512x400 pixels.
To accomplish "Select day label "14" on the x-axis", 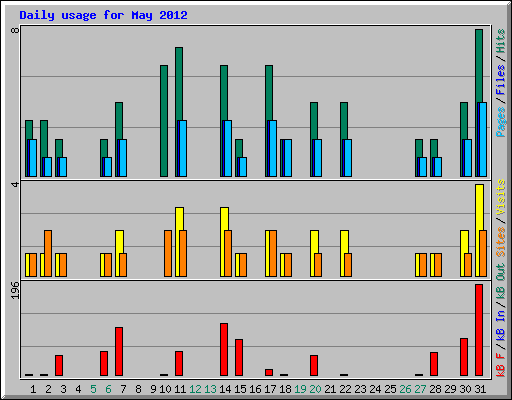I will [x=225, y=389].
